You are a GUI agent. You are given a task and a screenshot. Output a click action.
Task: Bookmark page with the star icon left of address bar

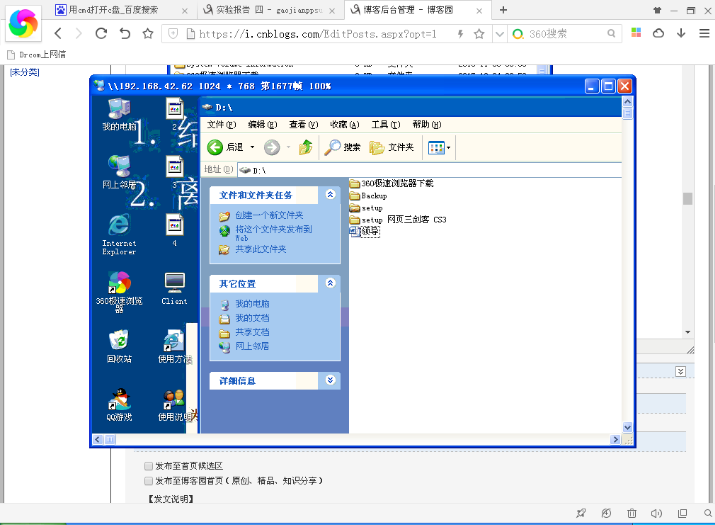coord(148,33)
